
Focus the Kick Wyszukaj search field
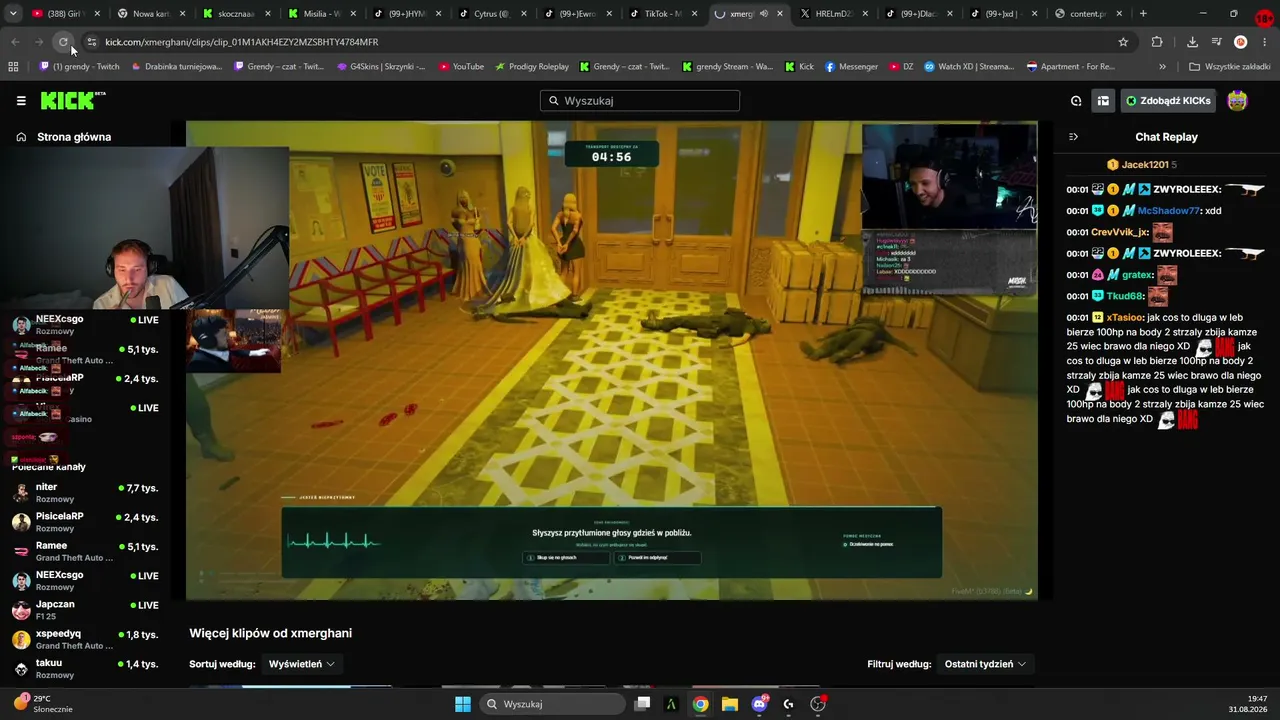click(x=640, y=101)
